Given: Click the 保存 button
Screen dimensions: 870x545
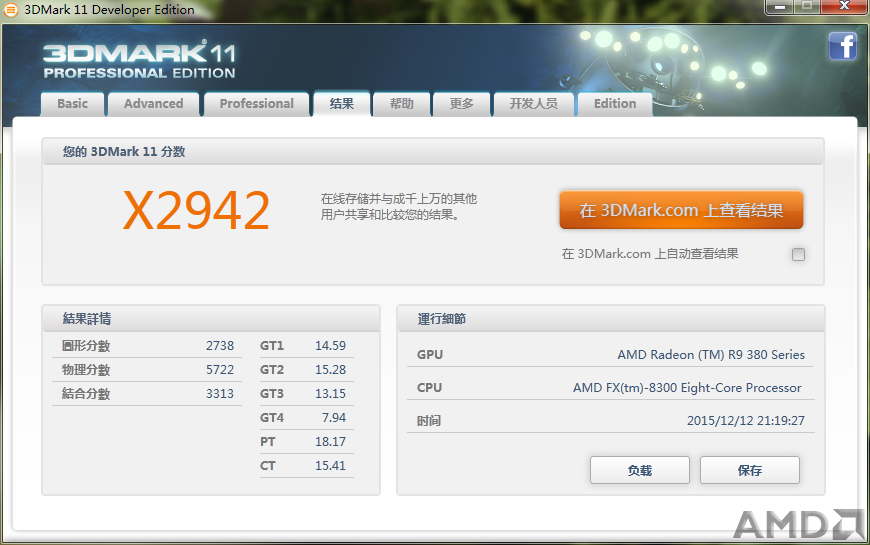Looking at the screenshot, I should coord(750,470).
